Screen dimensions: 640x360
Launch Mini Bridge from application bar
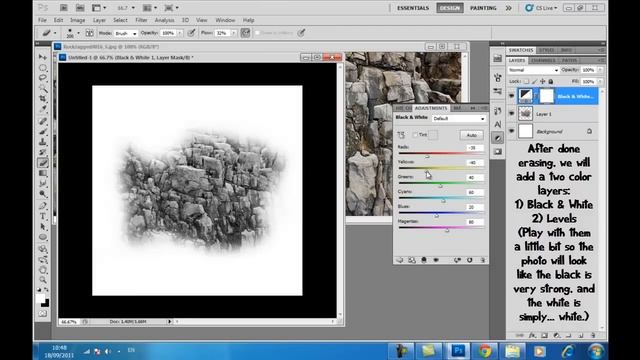click(80, 8)
